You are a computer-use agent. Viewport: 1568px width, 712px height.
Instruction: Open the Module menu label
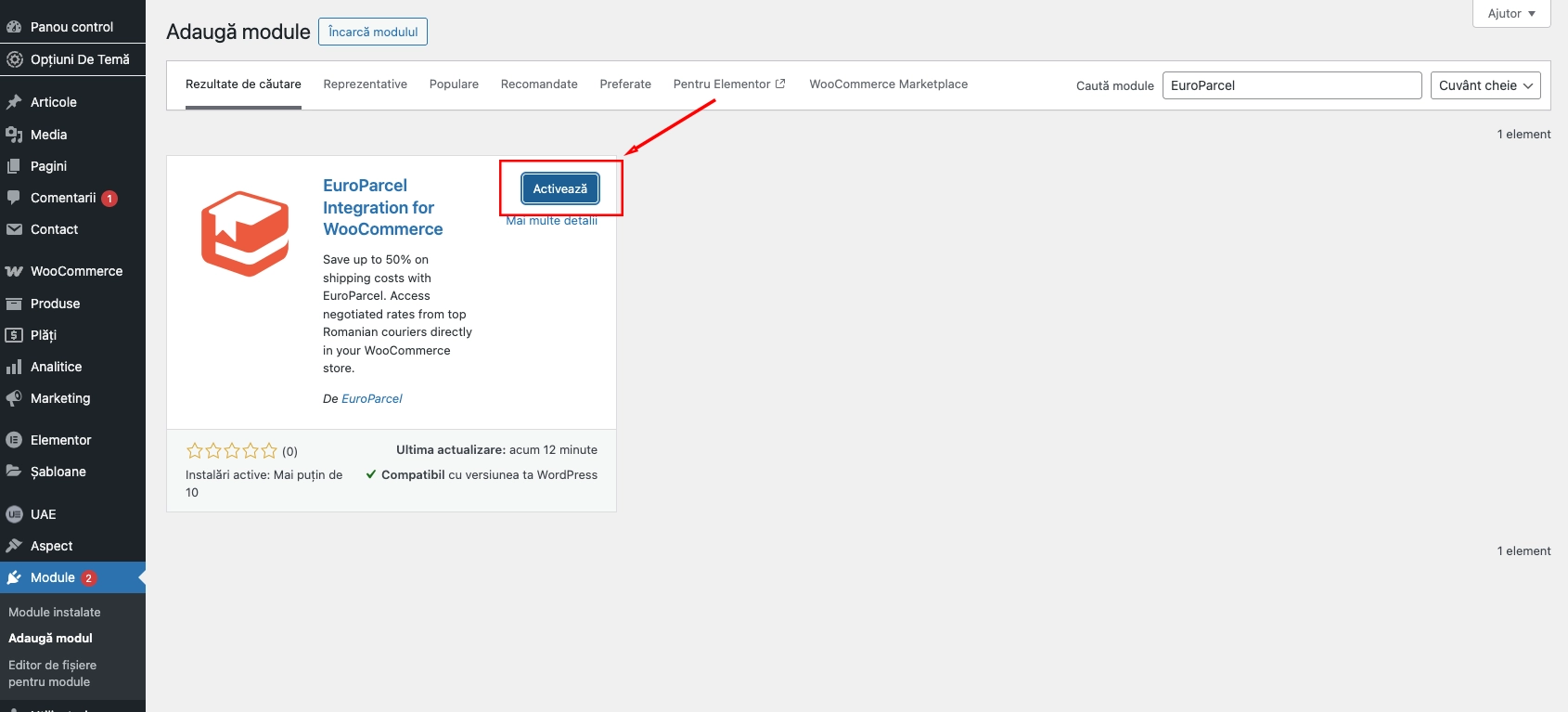[x=53, y=577]
